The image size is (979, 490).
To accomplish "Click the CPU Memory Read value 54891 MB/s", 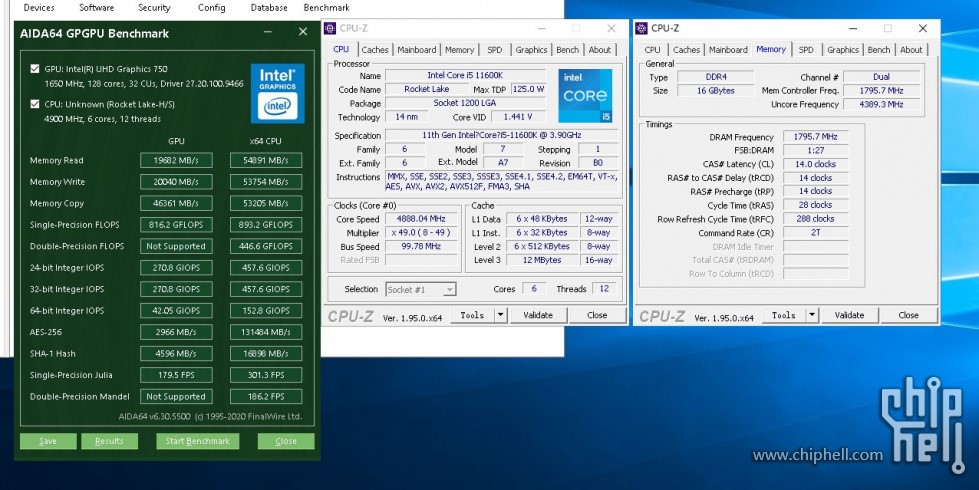I will pos(266,160).
